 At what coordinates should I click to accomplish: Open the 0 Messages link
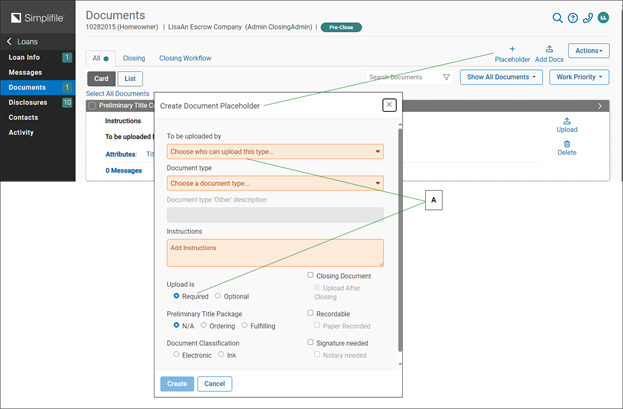tap(124, 171)
